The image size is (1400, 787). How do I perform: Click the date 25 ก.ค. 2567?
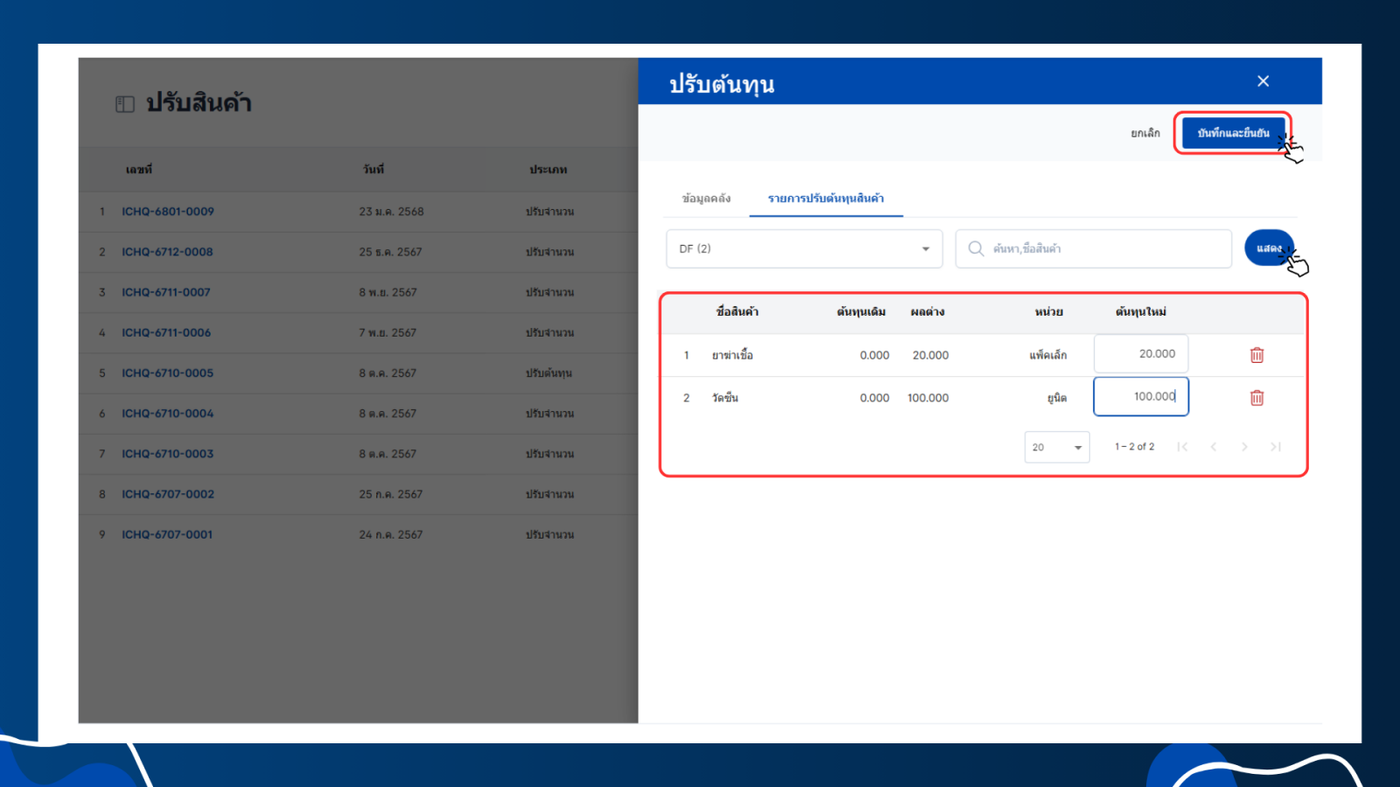click(x=390, y=494)
